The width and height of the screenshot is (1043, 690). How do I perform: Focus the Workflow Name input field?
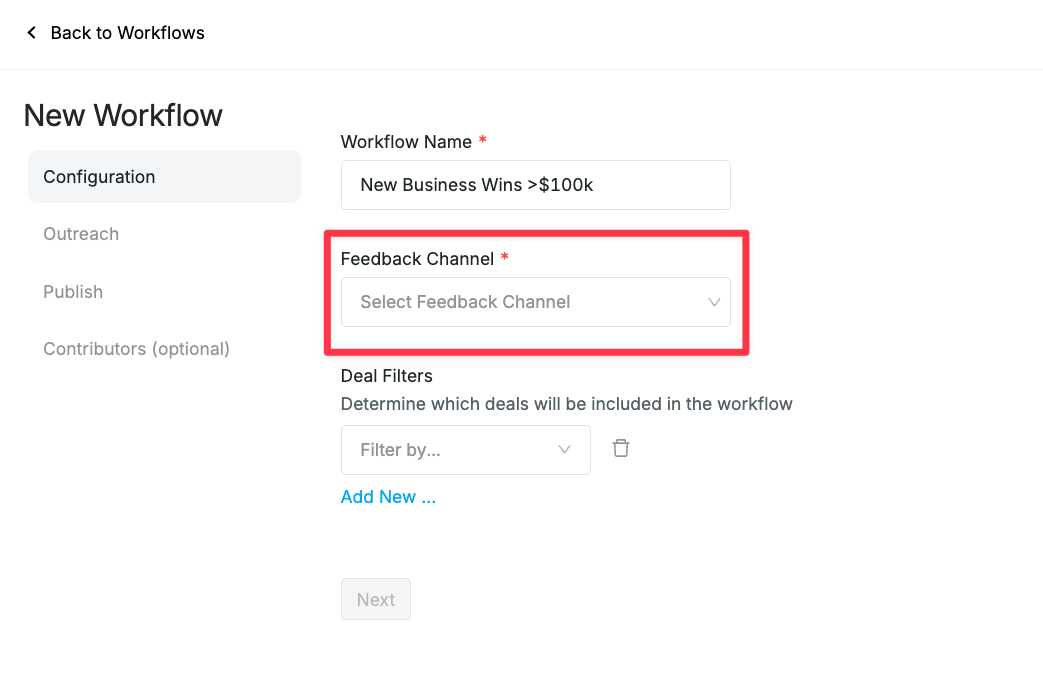535,185
